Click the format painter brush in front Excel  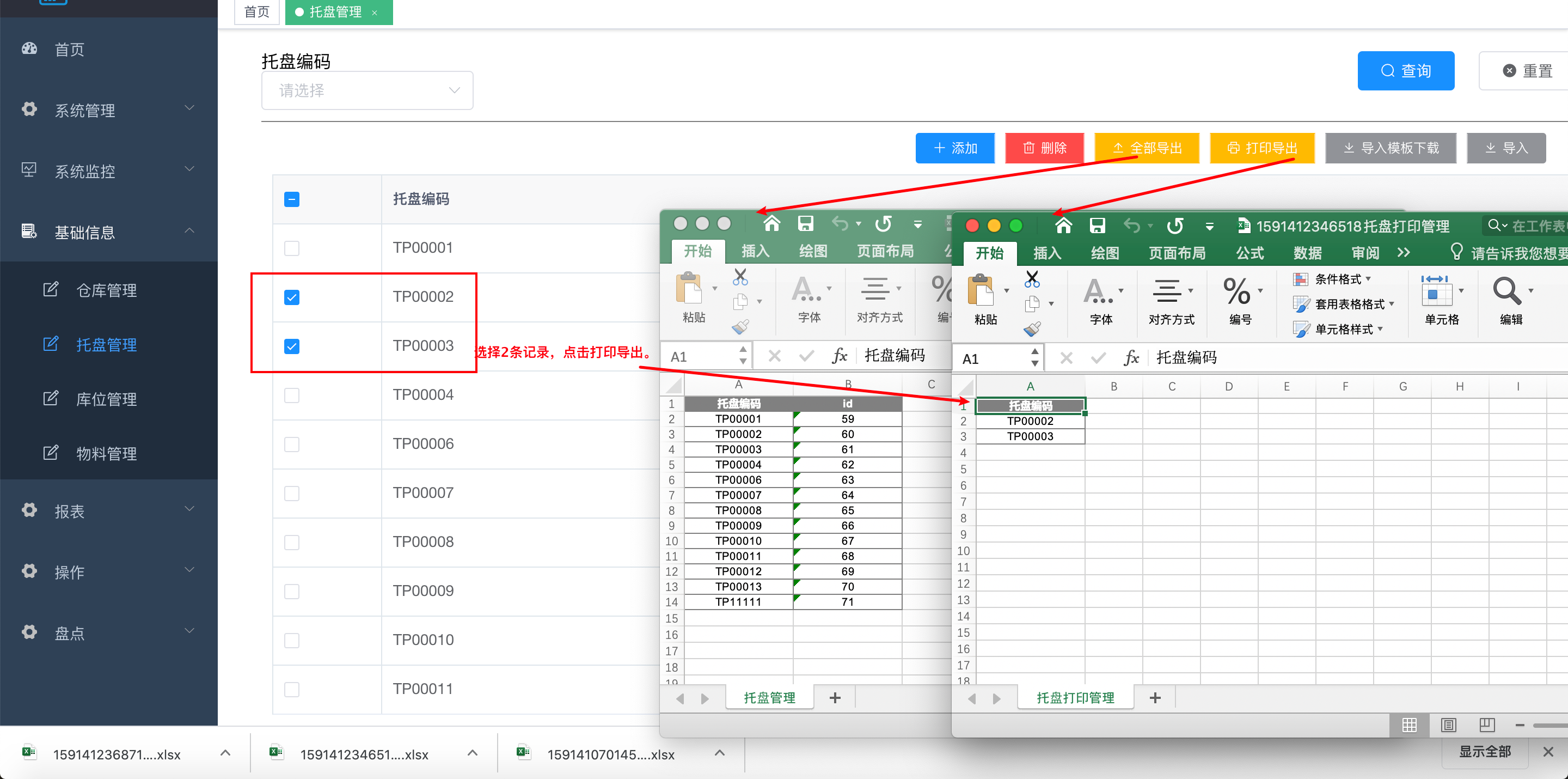(1032, 329)
